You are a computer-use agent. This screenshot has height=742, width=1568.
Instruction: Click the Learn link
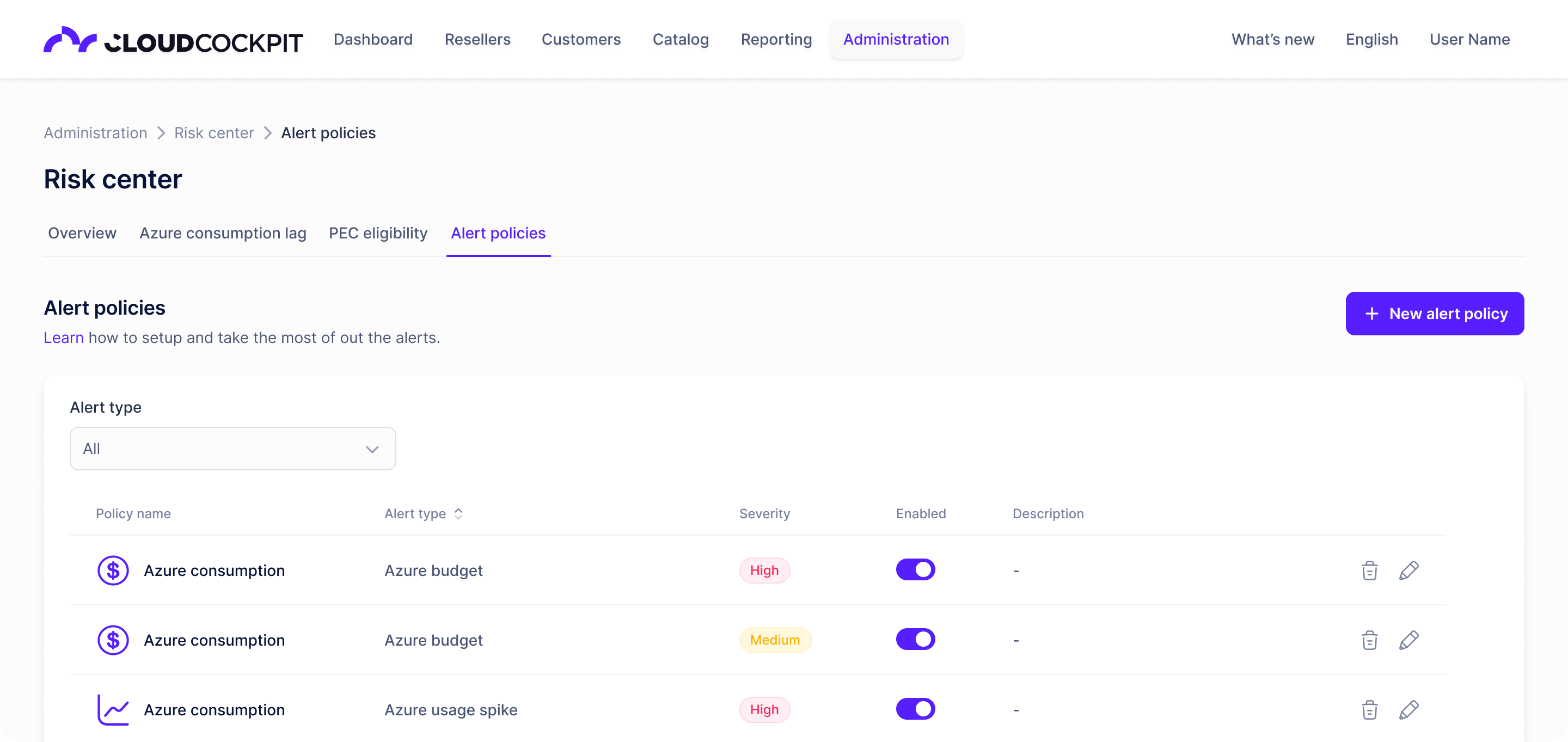pos(63,338)
